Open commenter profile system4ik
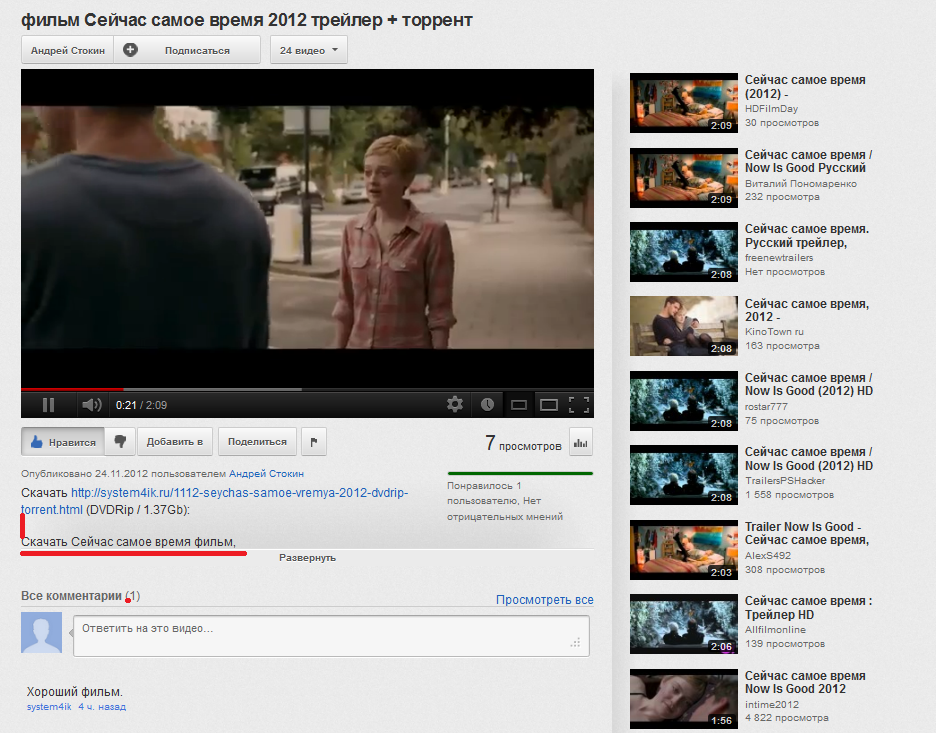Image resolution: width=936 pixels, height=733 pixels. pos(49,707)
